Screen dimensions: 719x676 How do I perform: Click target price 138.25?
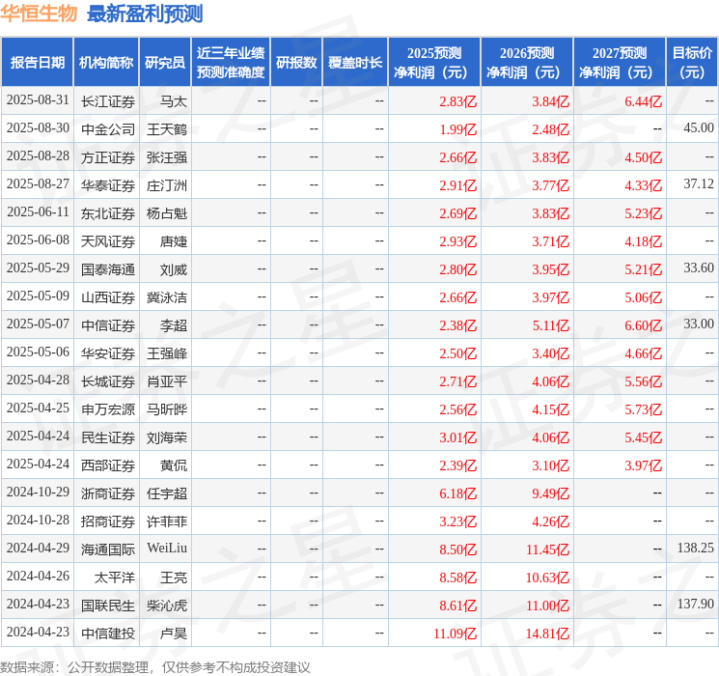point(695,548)
